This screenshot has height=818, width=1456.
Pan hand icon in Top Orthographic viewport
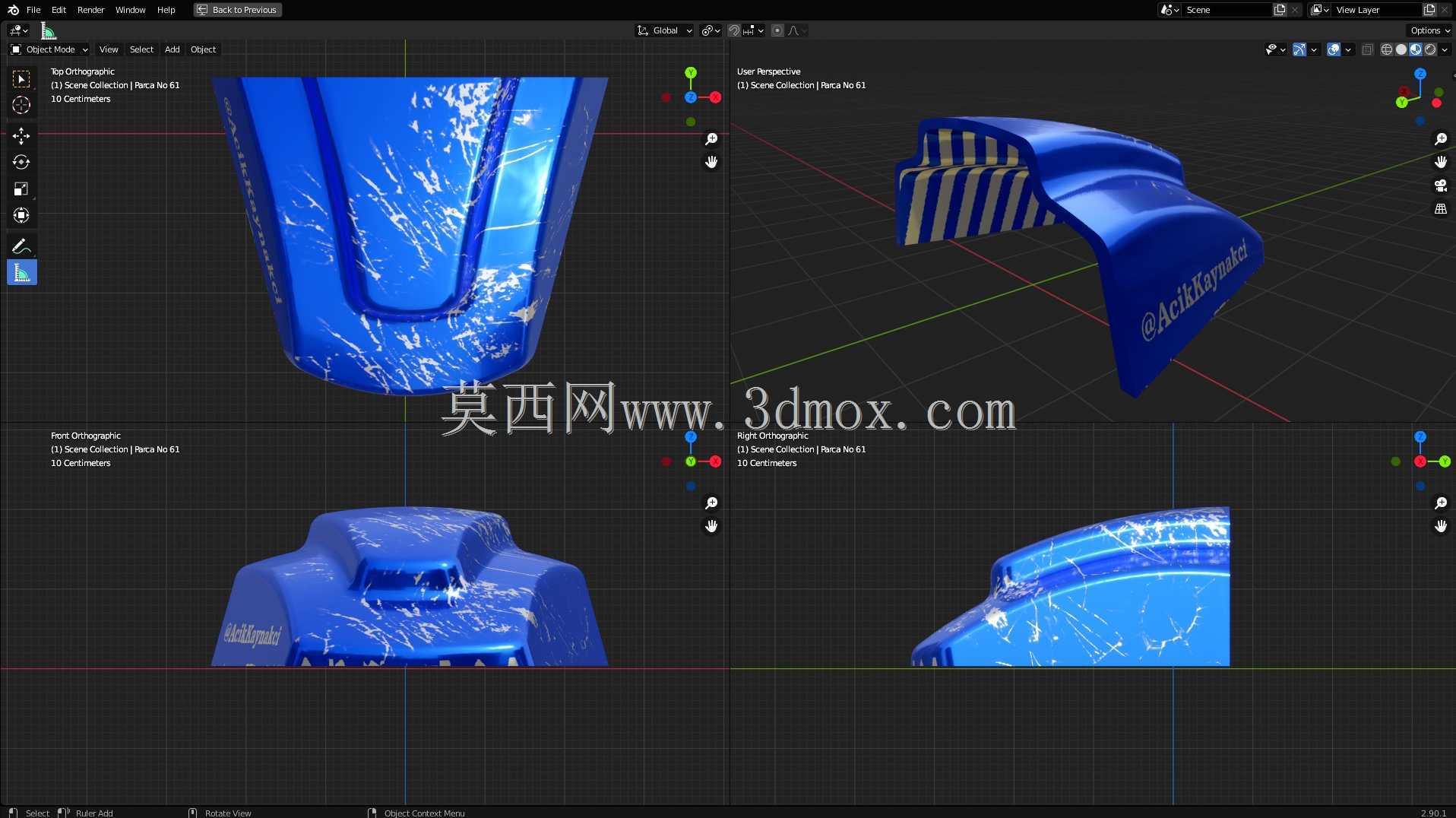[711, 162]
